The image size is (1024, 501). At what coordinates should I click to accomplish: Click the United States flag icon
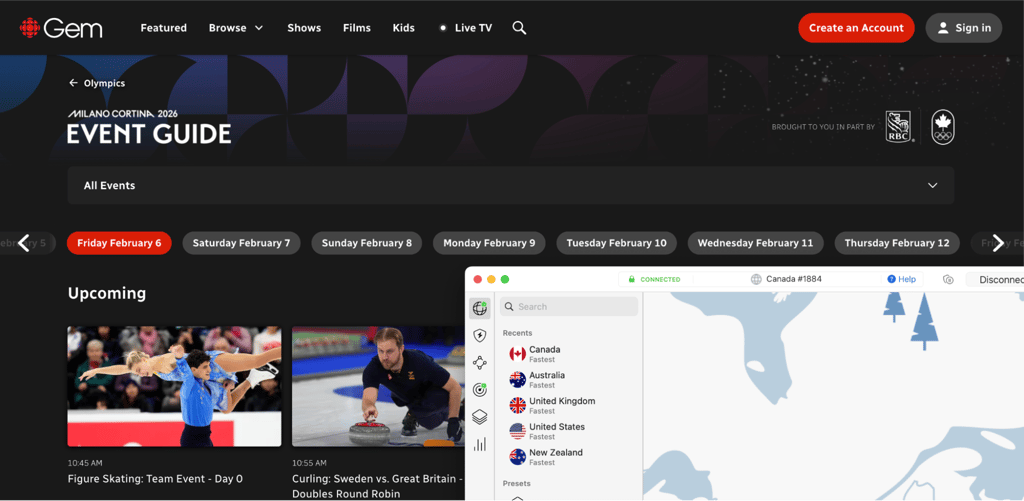click(x=517, y=431)
